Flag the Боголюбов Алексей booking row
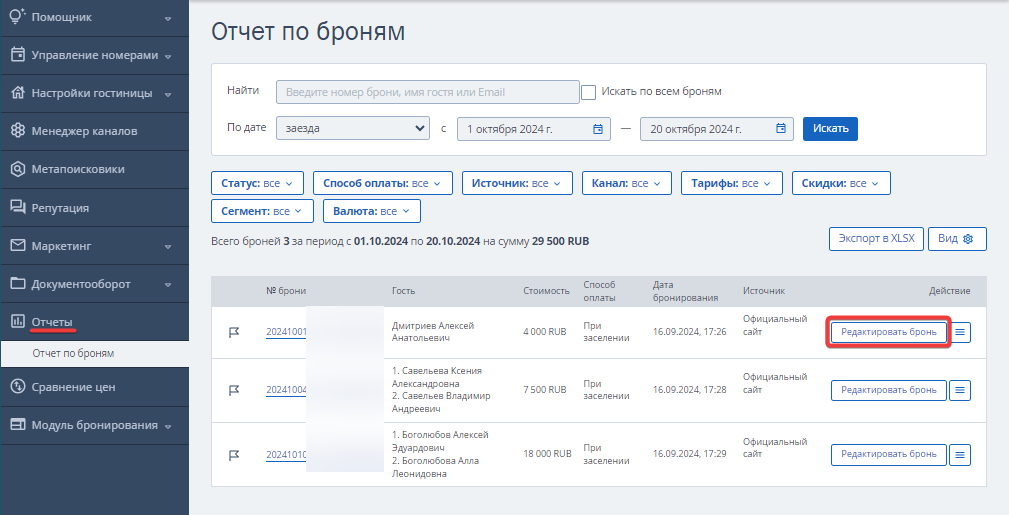 [234, 455]
